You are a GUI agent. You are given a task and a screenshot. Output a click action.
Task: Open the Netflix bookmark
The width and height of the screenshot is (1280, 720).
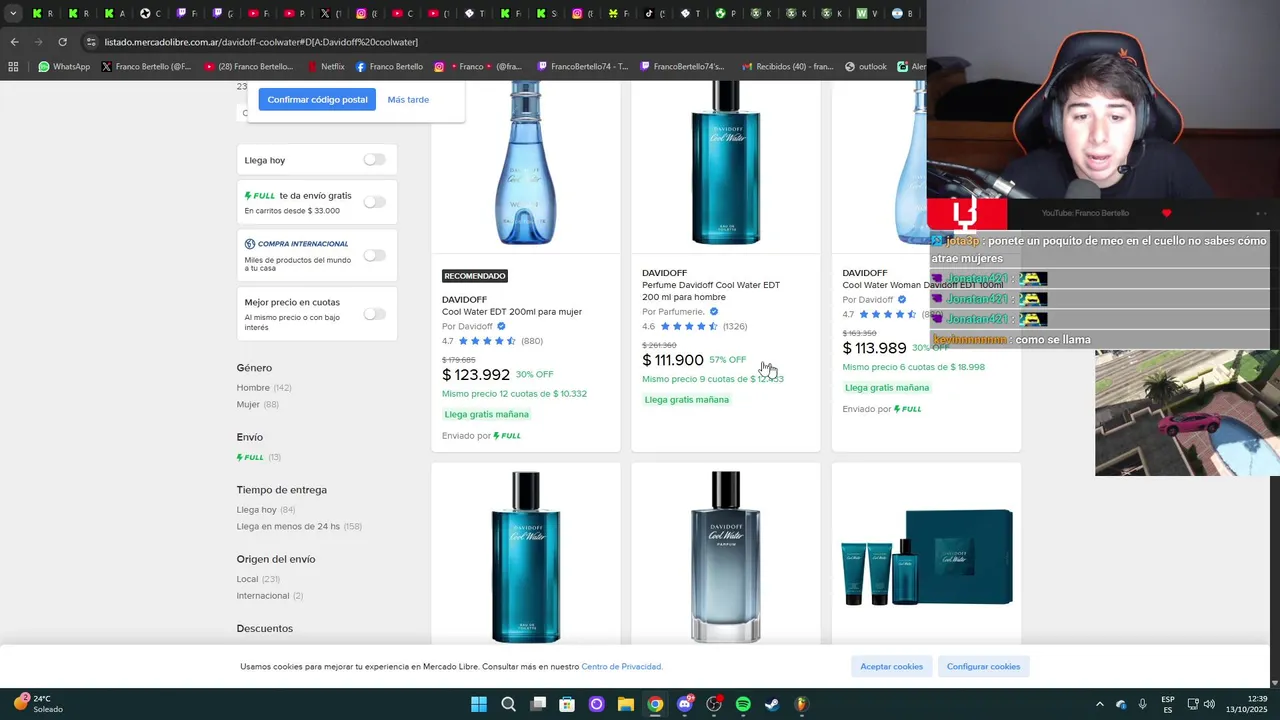coord(325,67)
